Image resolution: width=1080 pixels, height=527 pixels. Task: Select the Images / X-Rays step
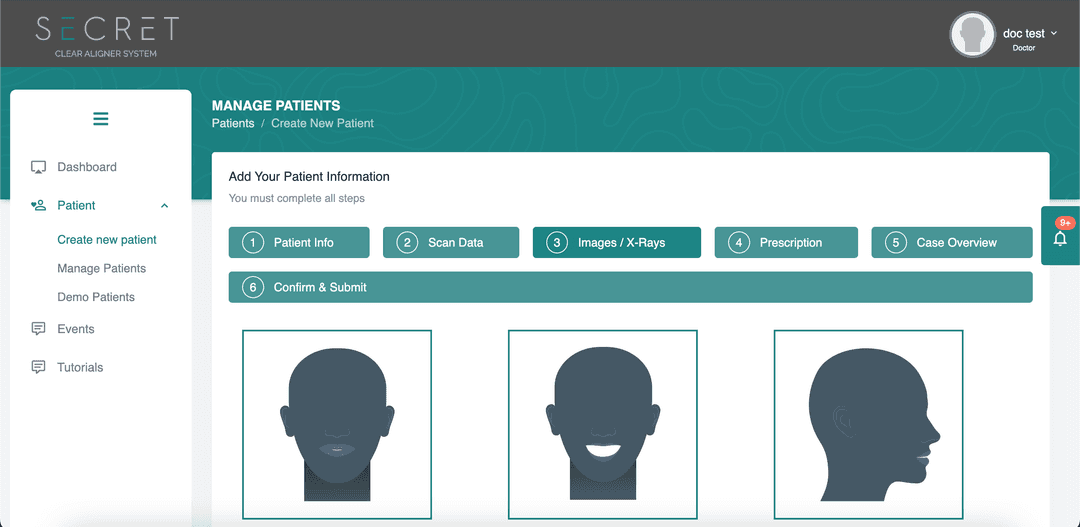coord(616,242)
